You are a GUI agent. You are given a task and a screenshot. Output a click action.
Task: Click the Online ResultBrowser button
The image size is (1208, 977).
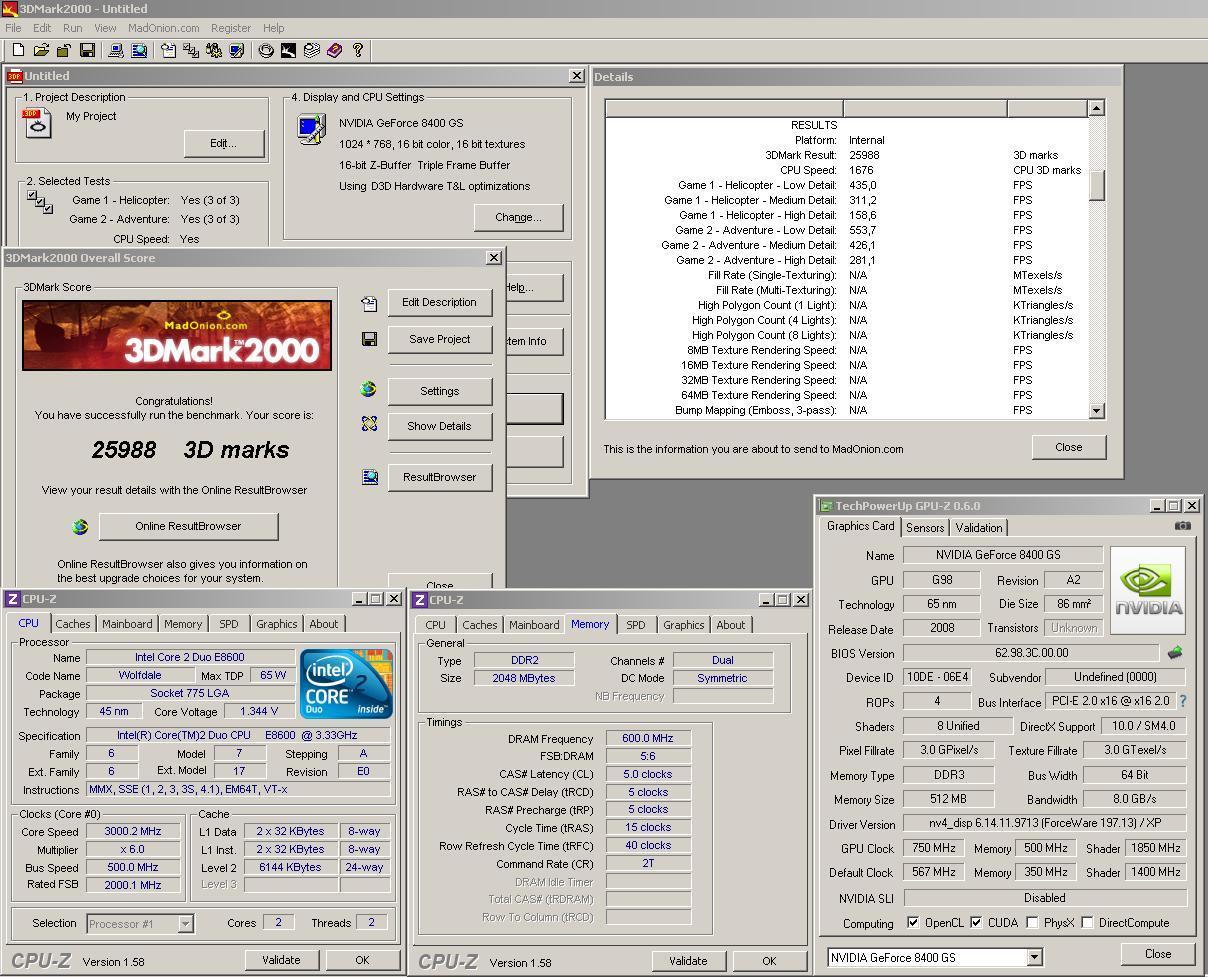[x=188, y=526]
